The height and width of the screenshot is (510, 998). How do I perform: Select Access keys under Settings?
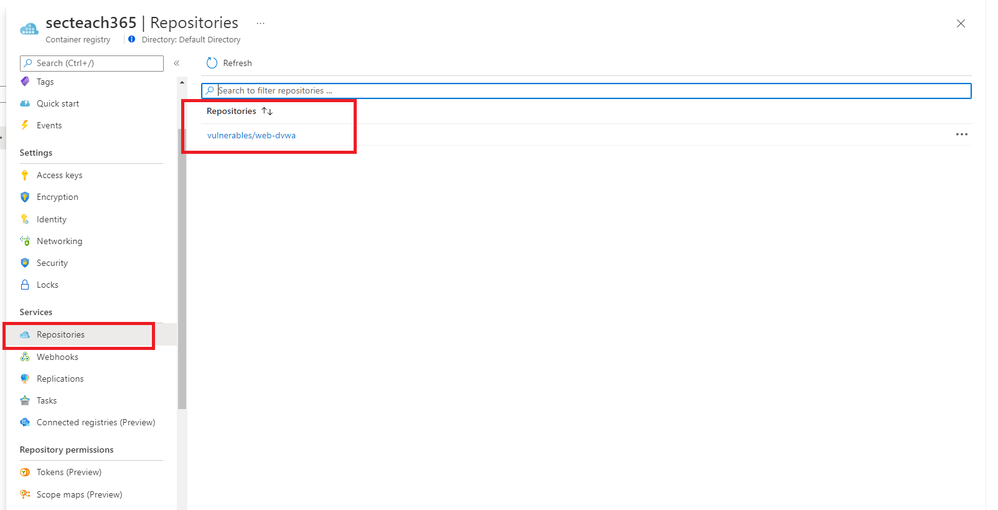tap(59, 175)
